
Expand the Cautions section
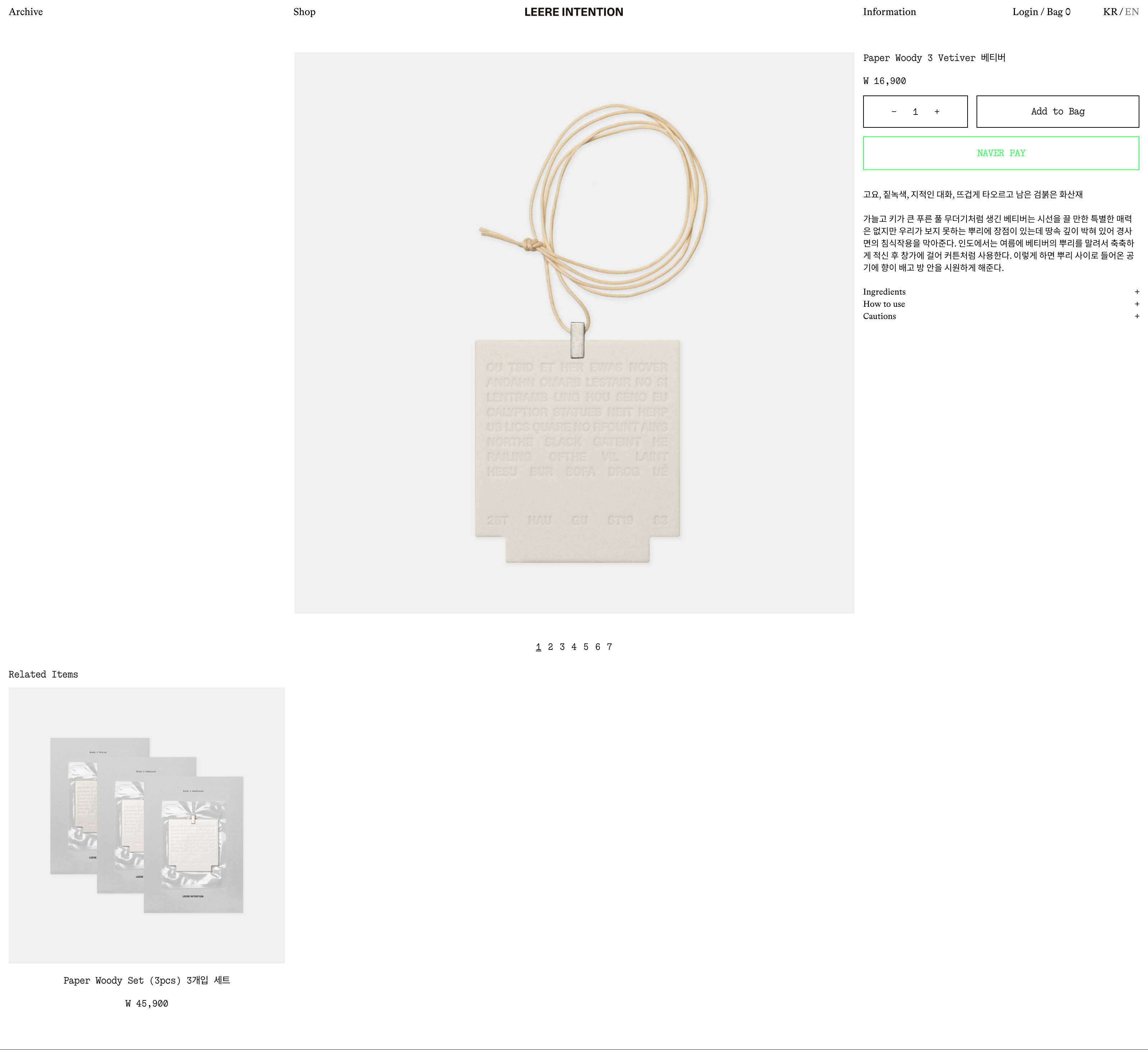[x=1001, y=316]
